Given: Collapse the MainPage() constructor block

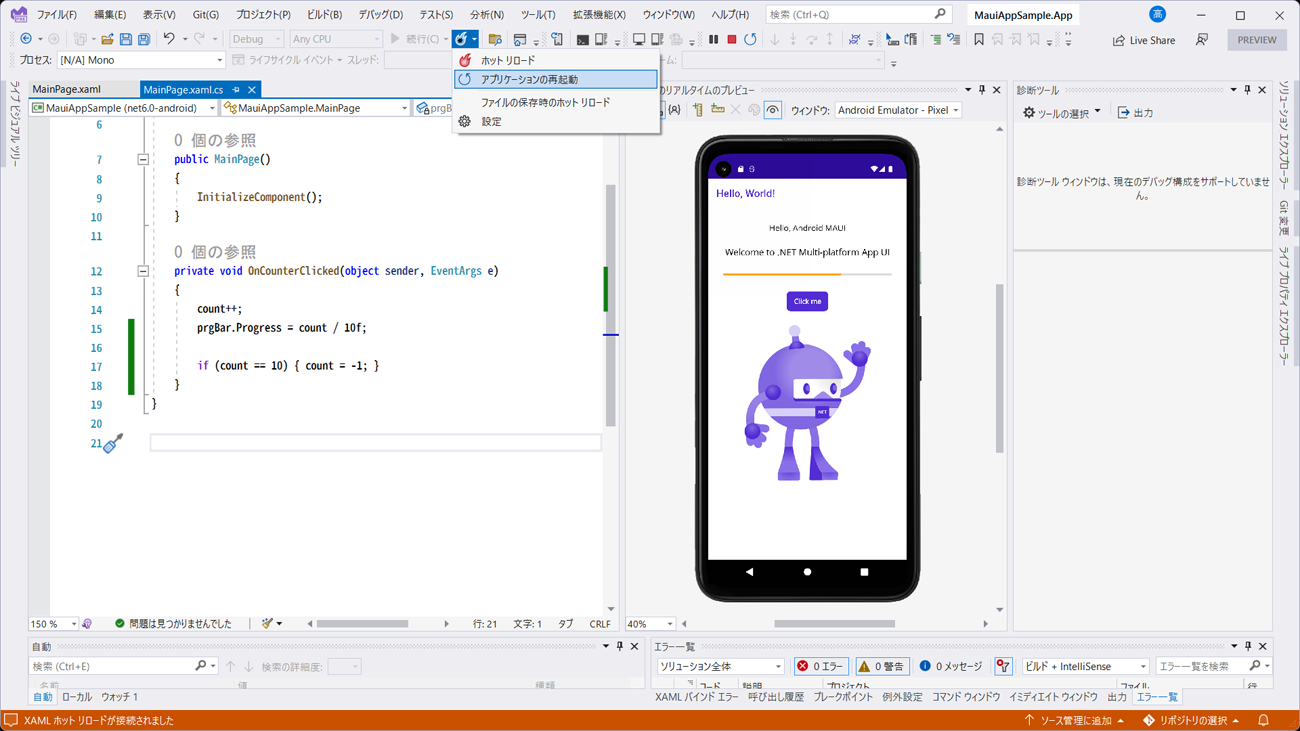Looking at the screenshot, I should point(143,159).
